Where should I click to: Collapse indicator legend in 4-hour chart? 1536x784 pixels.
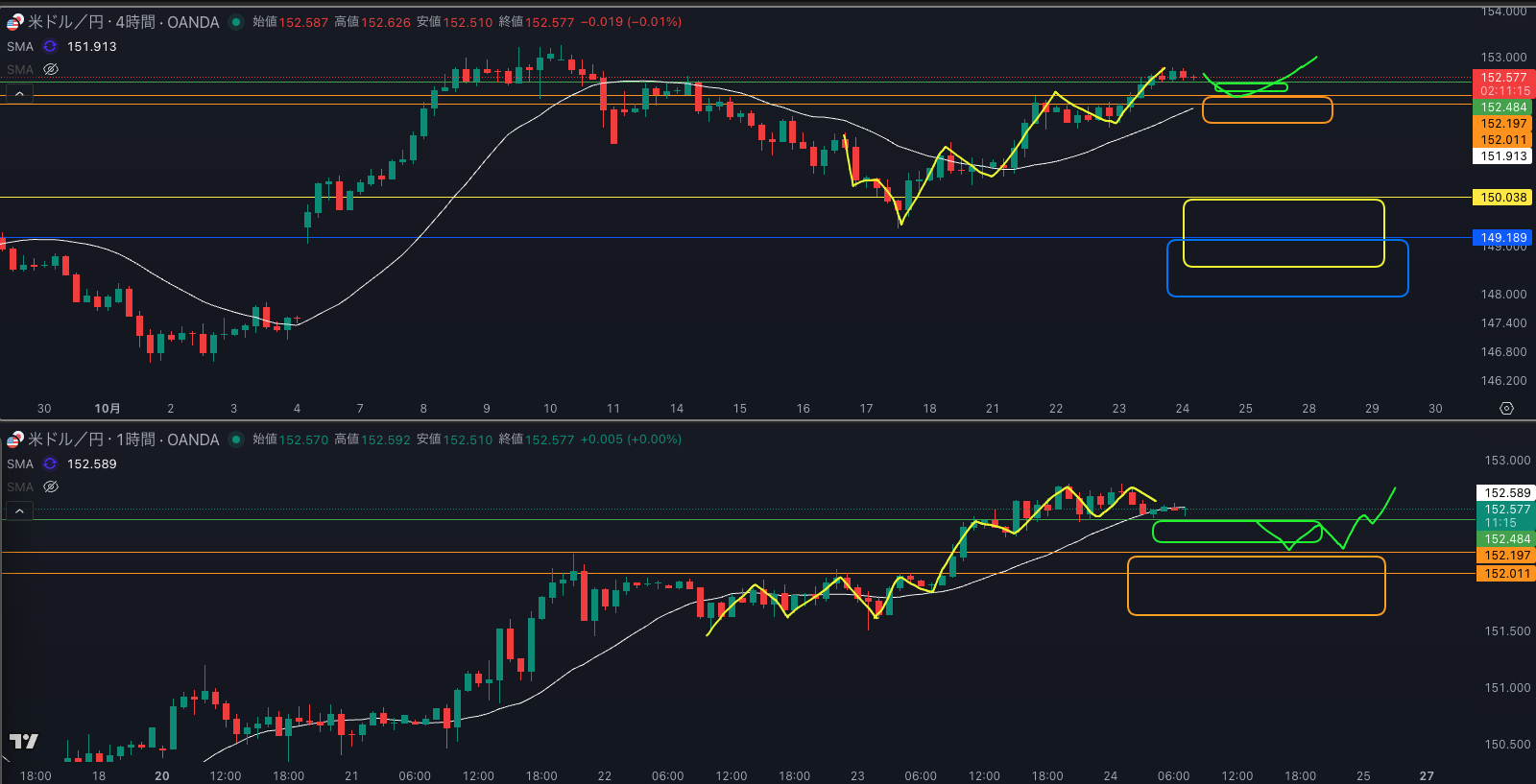click(19, 93)
